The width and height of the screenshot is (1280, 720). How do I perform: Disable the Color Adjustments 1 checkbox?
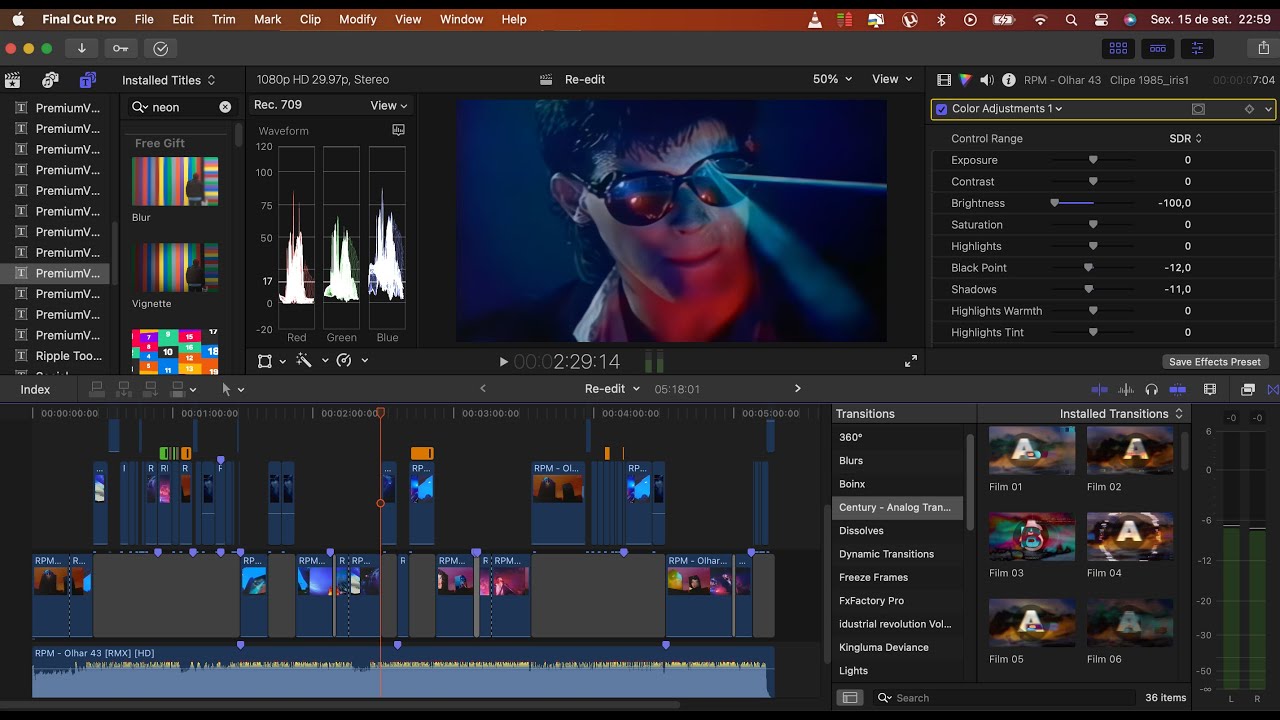(x=941, y=109)
